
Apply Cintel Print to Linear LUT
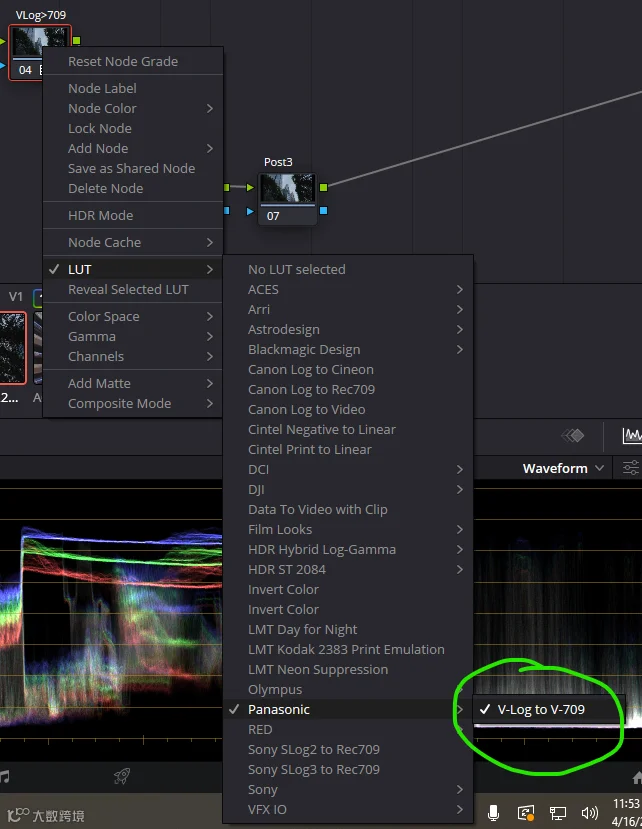click(347, 450)
